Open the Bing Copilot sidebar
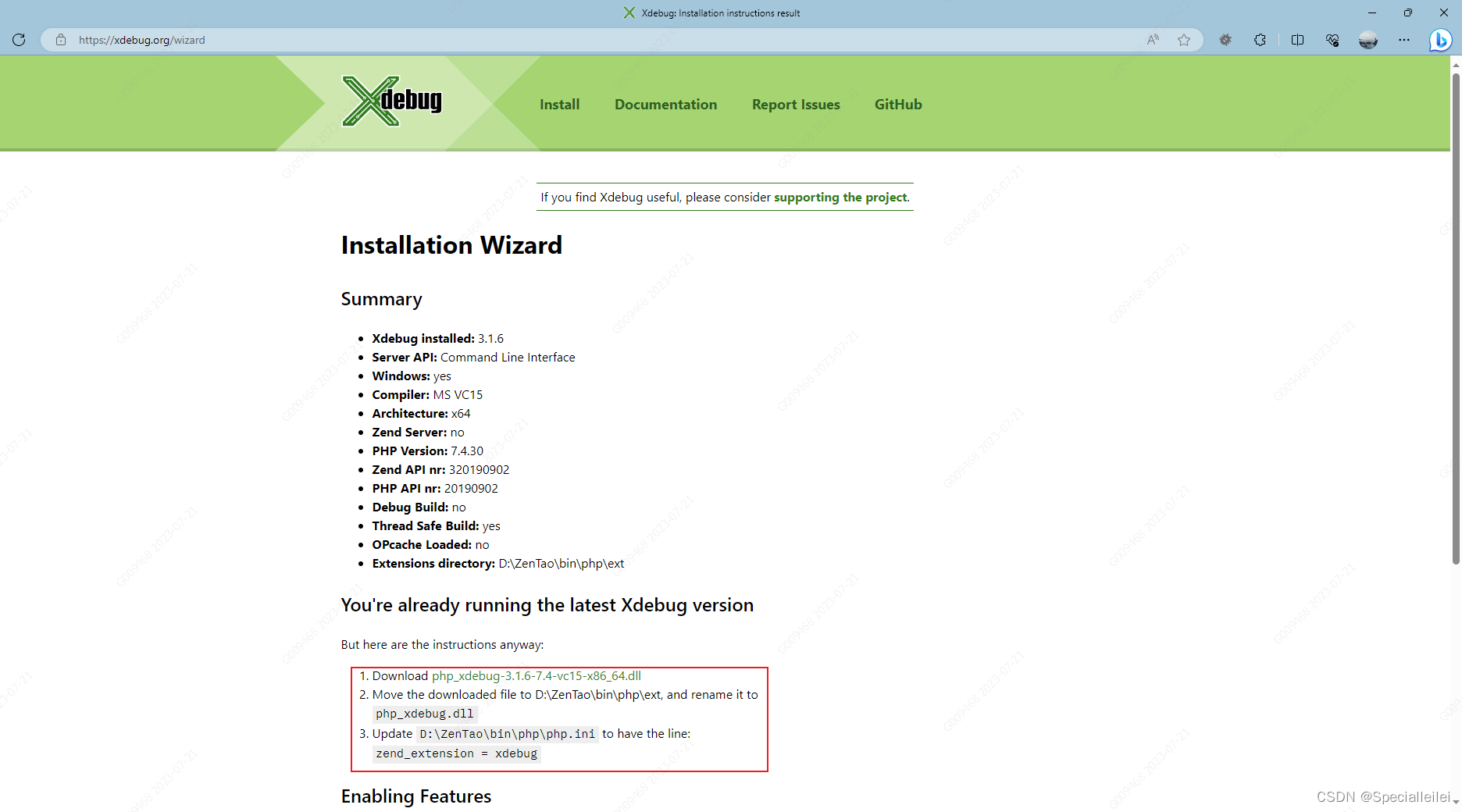This screenshot has height=812, width=1462. tap(1441, 40)
